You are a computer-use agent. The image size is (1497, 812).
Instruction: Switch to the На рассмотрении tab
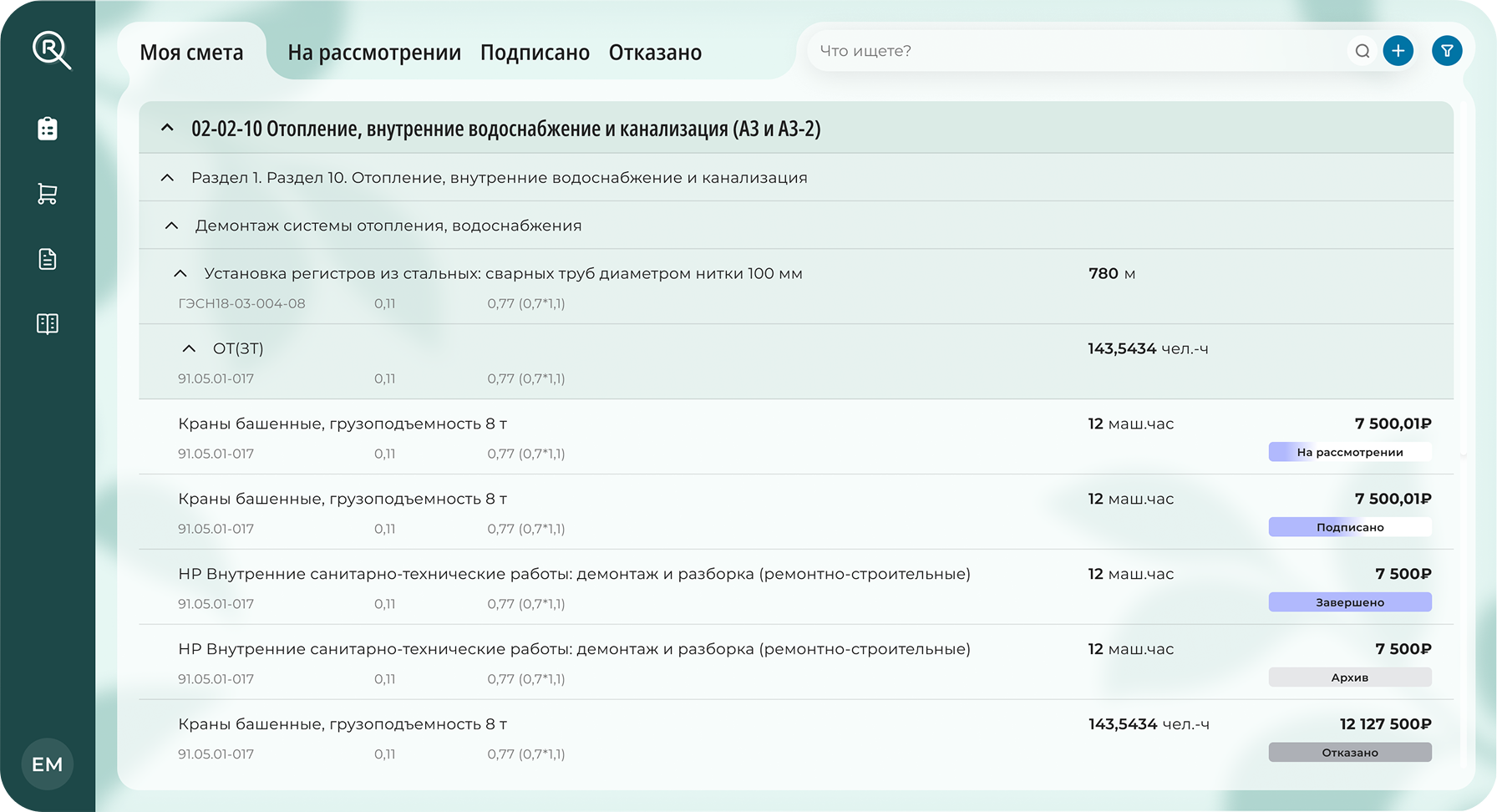pyautogui.click(x=373, y=52)
